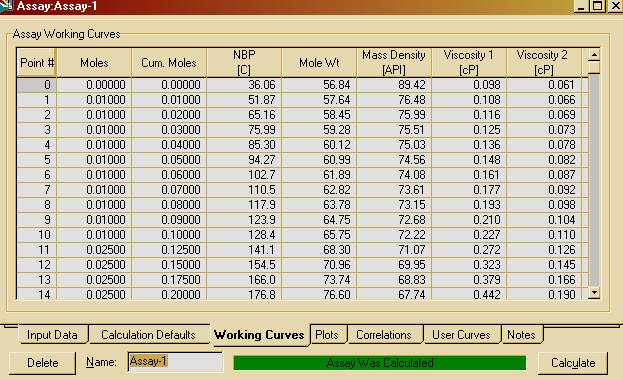Click Cum. Moles cell 0.12500
Screen dimensions: 623x380
(x=169, y=250)
